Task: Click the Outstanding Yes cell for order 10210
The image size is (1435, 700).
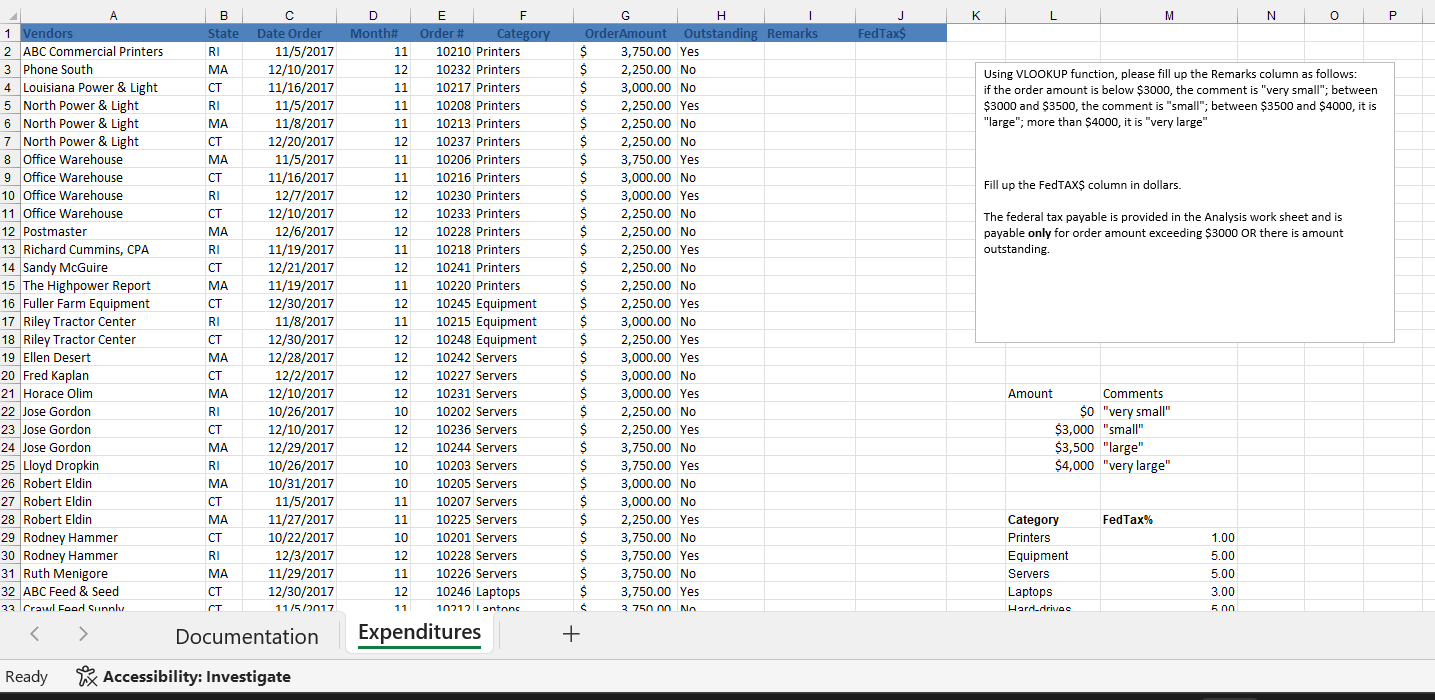Action: [x=720, y=51]
